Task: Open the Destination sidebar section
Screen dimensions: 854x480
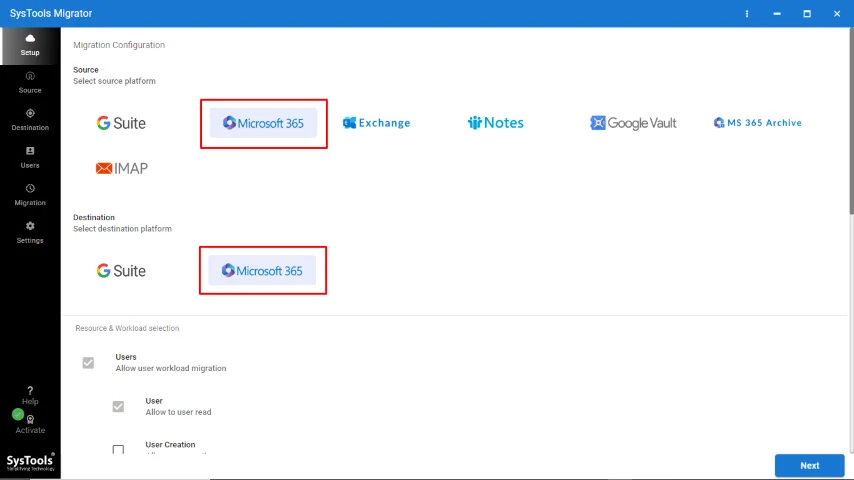Action: (x=30, y=120)
